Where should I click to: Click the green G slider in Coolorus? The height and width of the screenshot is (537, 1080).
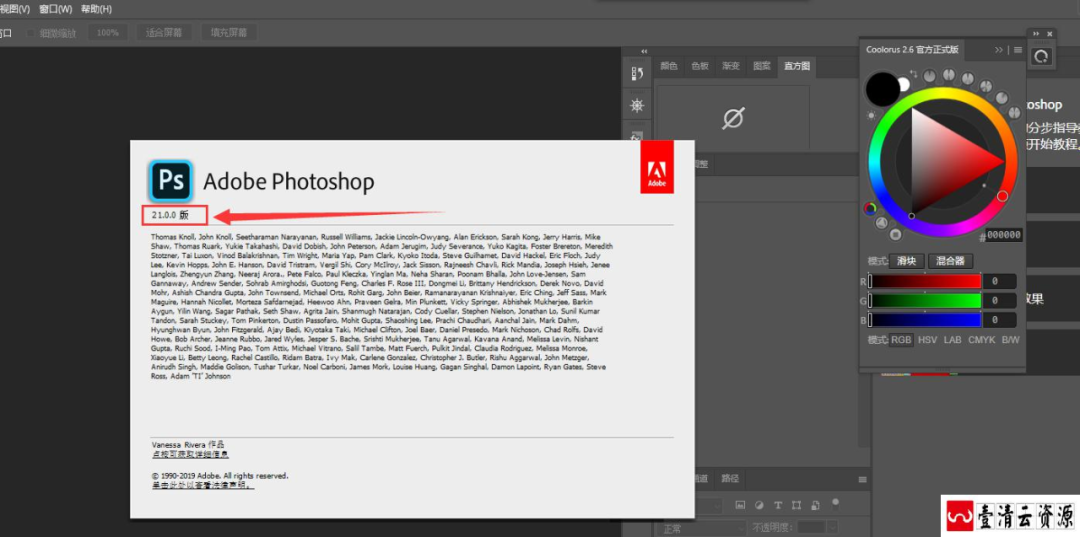point(924,301)
